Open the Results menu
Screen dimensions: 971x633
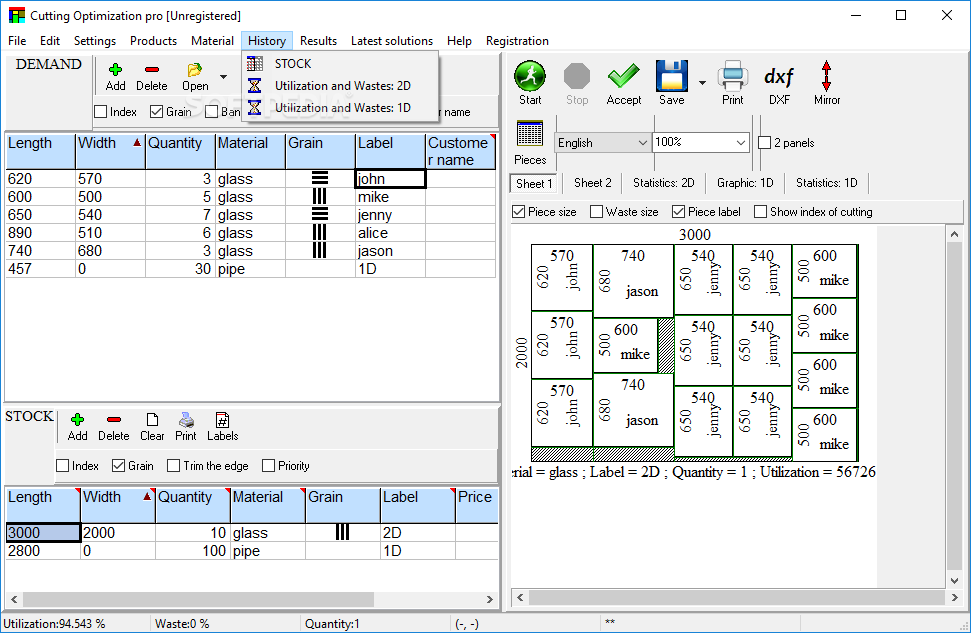point(318,41)
